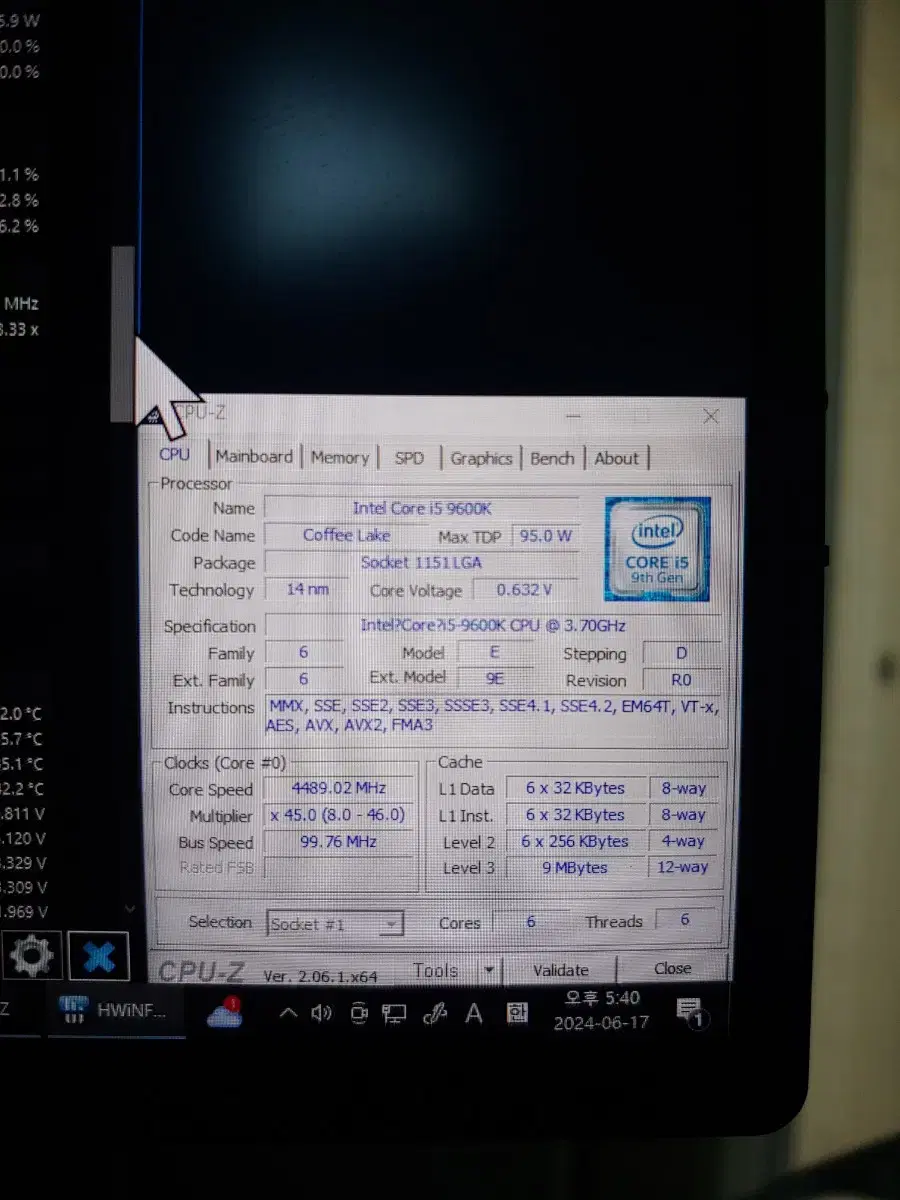The width and height of the screenshot is (900, 1200).
Task: Click the Intel Core i5 9th Gen logo
Action: [x=657, y=548]
